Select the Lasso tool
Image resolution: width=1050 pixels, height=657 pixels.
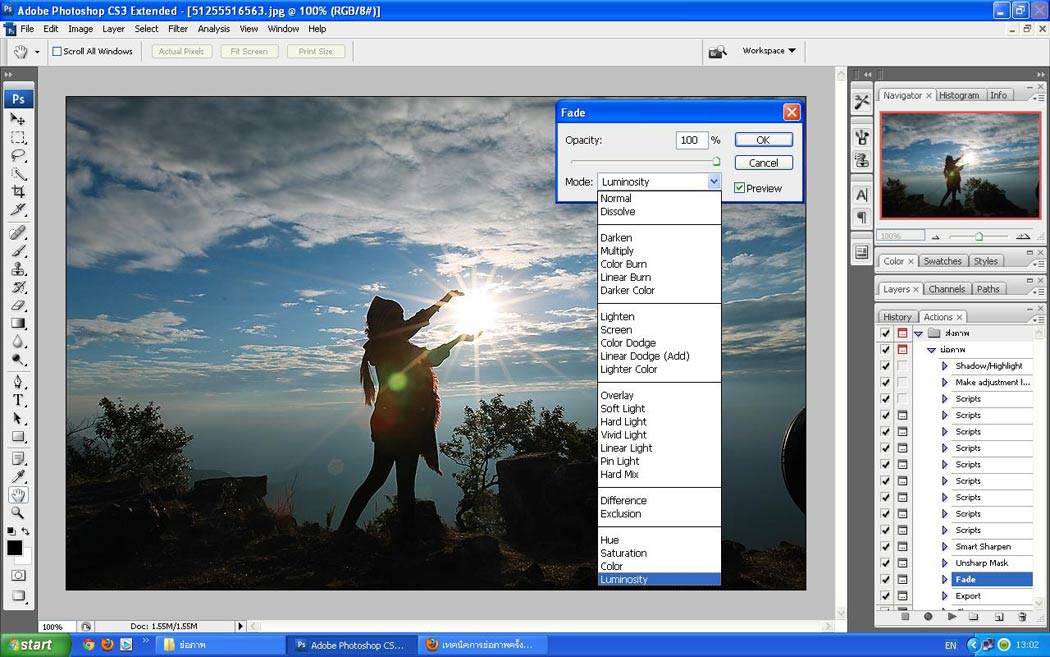pos(18,155)
